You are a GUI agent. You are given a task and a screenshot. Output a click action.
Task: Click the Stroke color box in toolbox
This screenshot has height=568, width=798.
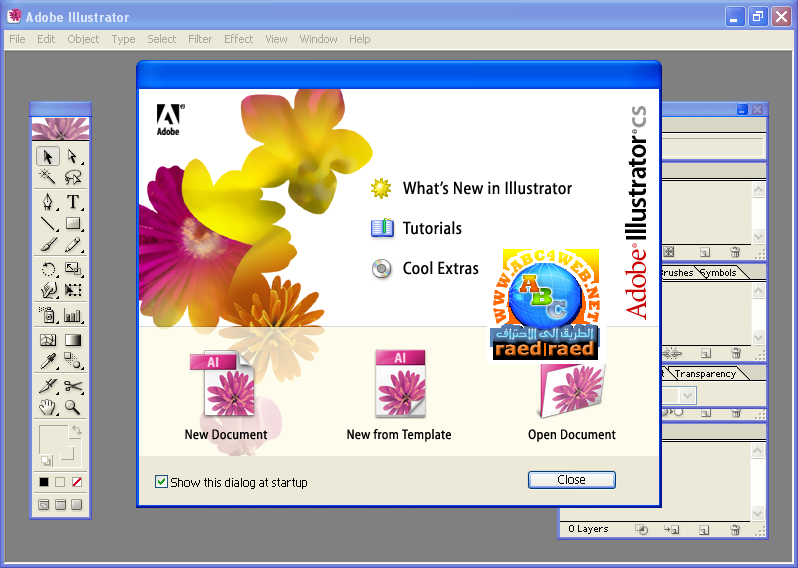(x=67, y=453)
